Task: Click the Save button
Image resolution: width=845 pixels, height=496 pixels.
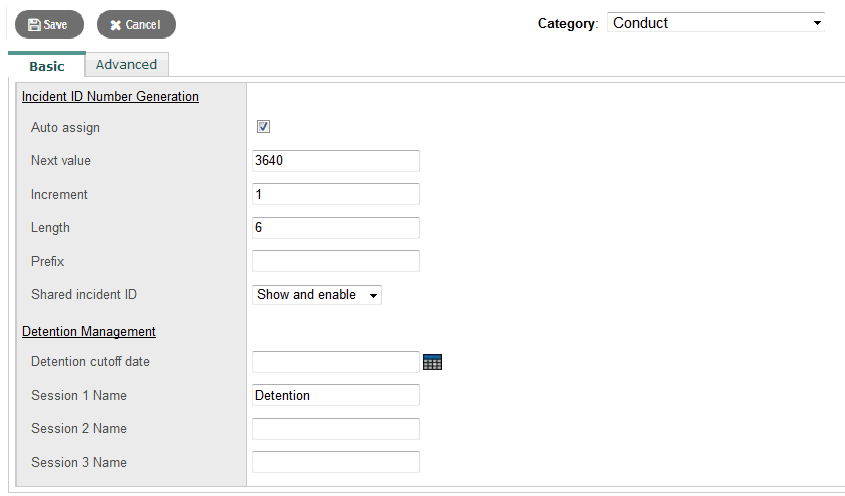Action: (49, 25)
